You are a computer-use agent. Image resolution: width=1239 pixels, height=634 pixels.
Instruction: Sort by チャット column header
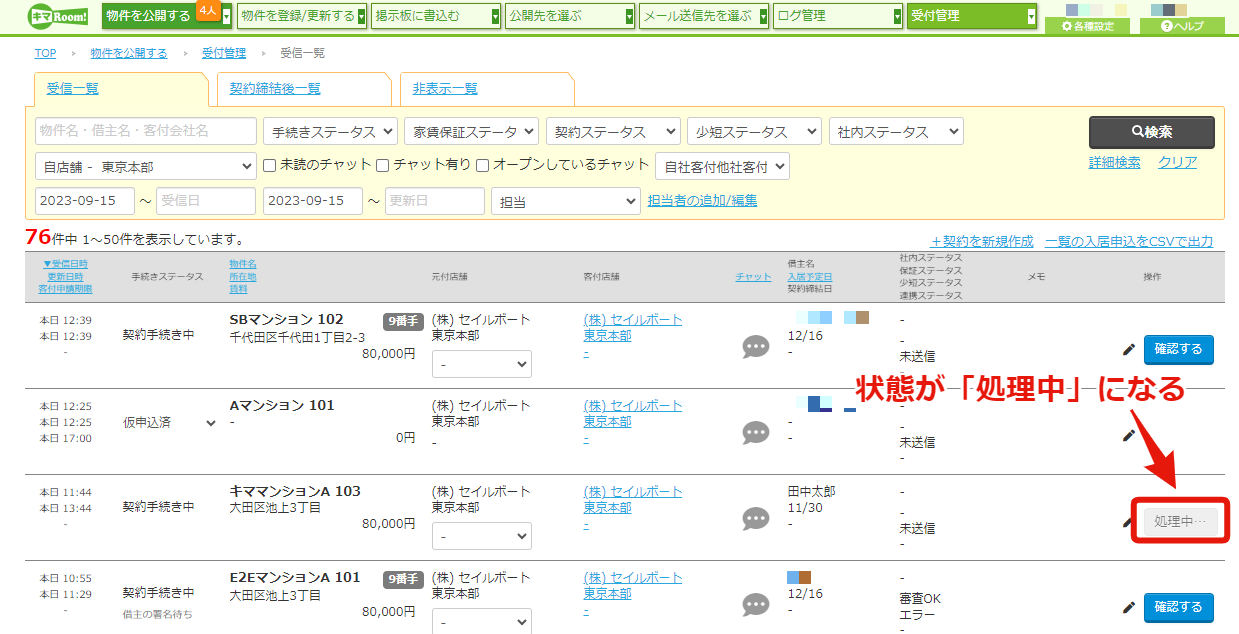(753, 277)
